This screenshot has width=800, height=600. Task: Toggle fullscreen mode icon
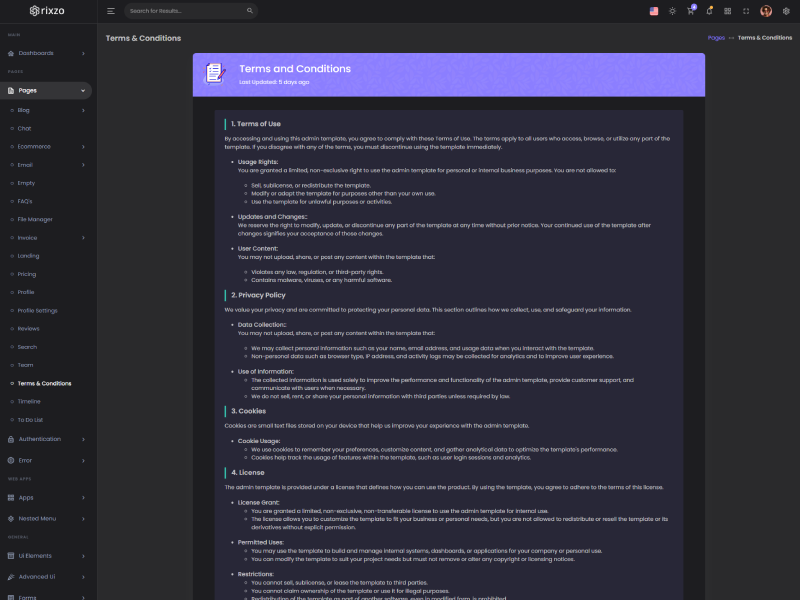747,11
